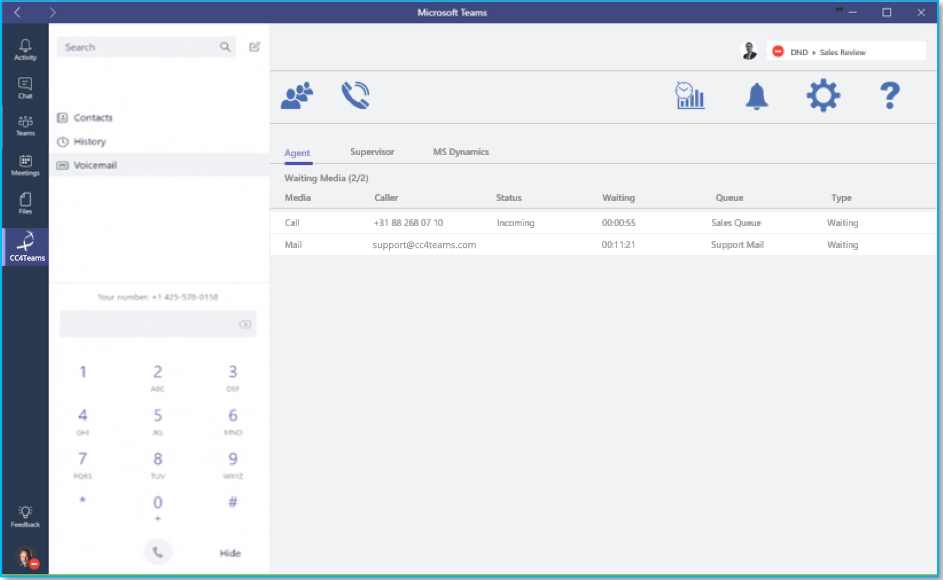943x580 pixels.
Task: Select the CC4Teams app in sidebar
Action: [x=26, y=246]
